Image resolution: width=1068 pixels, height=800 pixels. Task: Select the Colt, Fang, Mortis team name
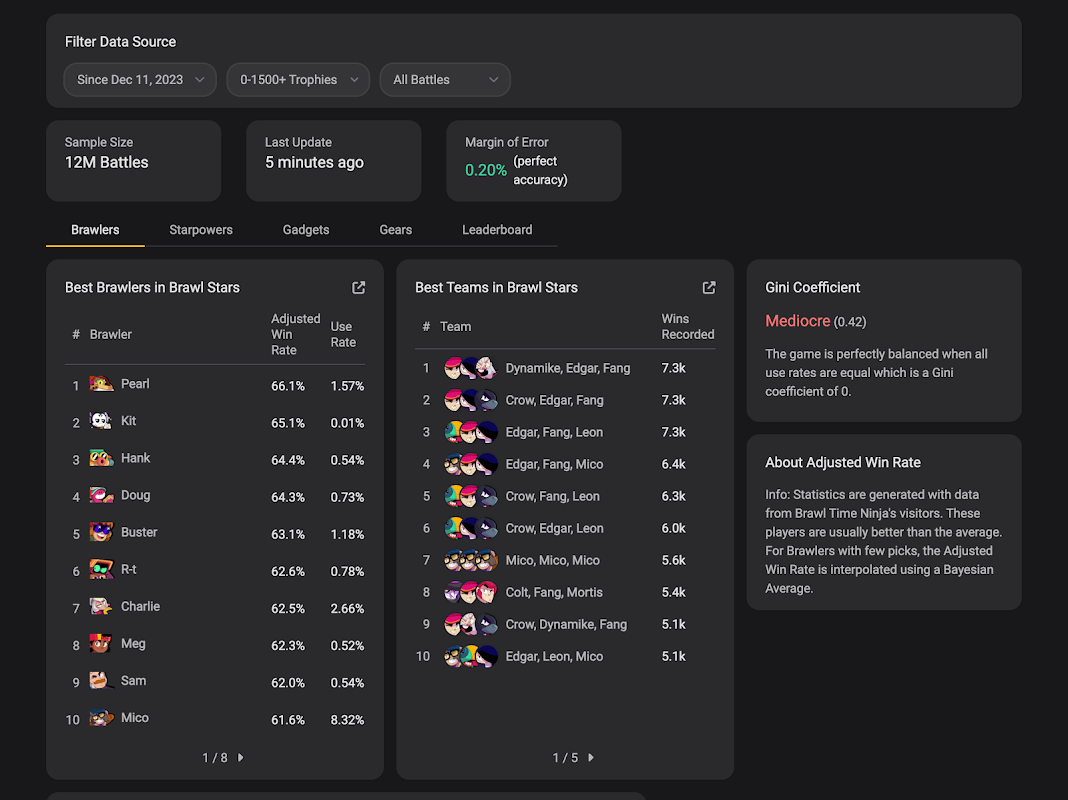[554, 592]
